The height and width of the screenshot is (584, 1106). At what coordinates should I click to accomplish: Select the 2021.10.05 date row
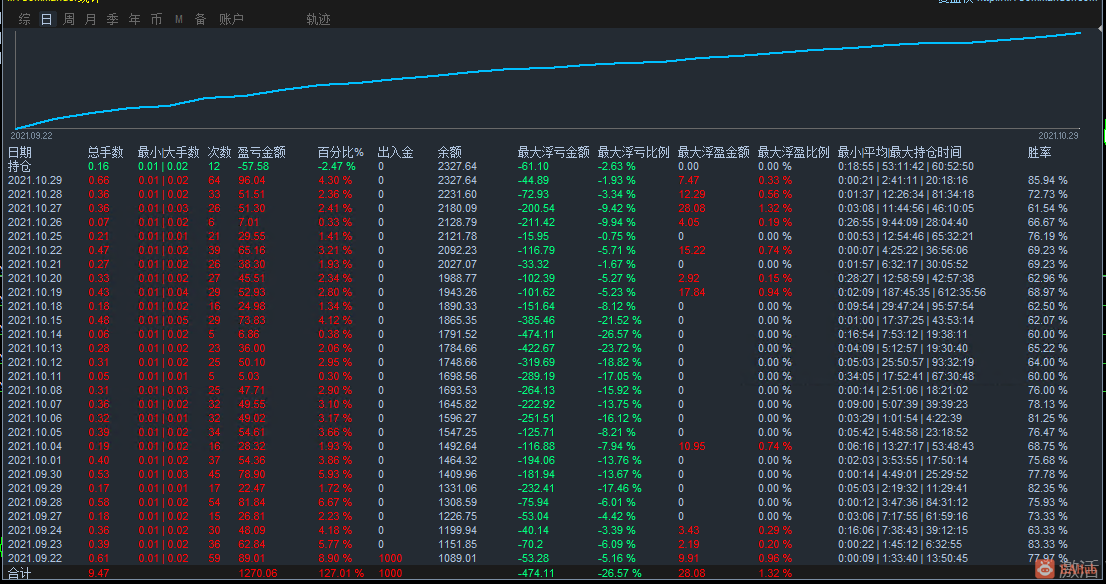pyautogui.click(x=35, y=432)
